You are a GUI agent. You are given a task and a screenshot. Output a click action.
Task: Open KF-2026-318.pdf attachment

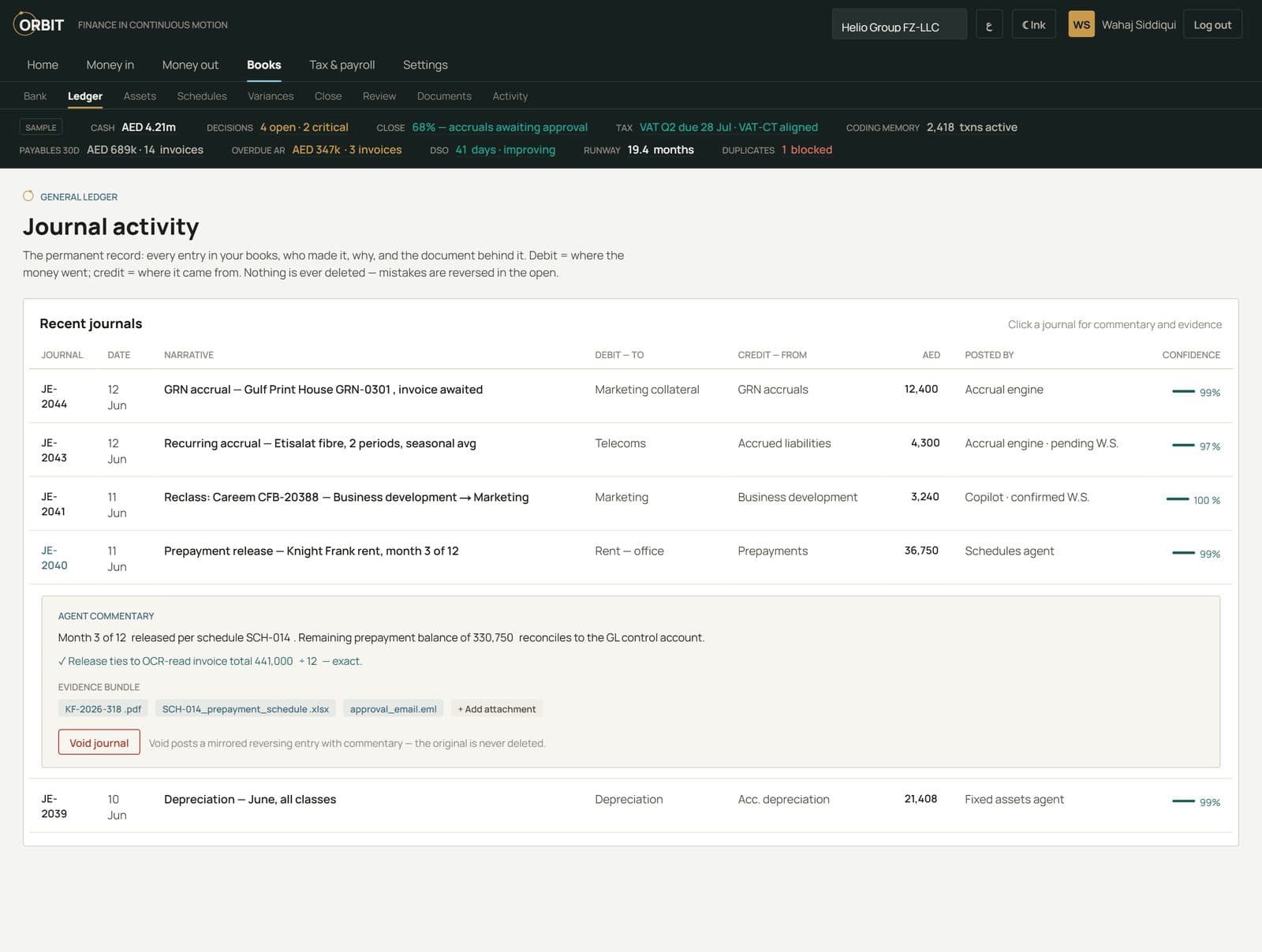(103, 709)
